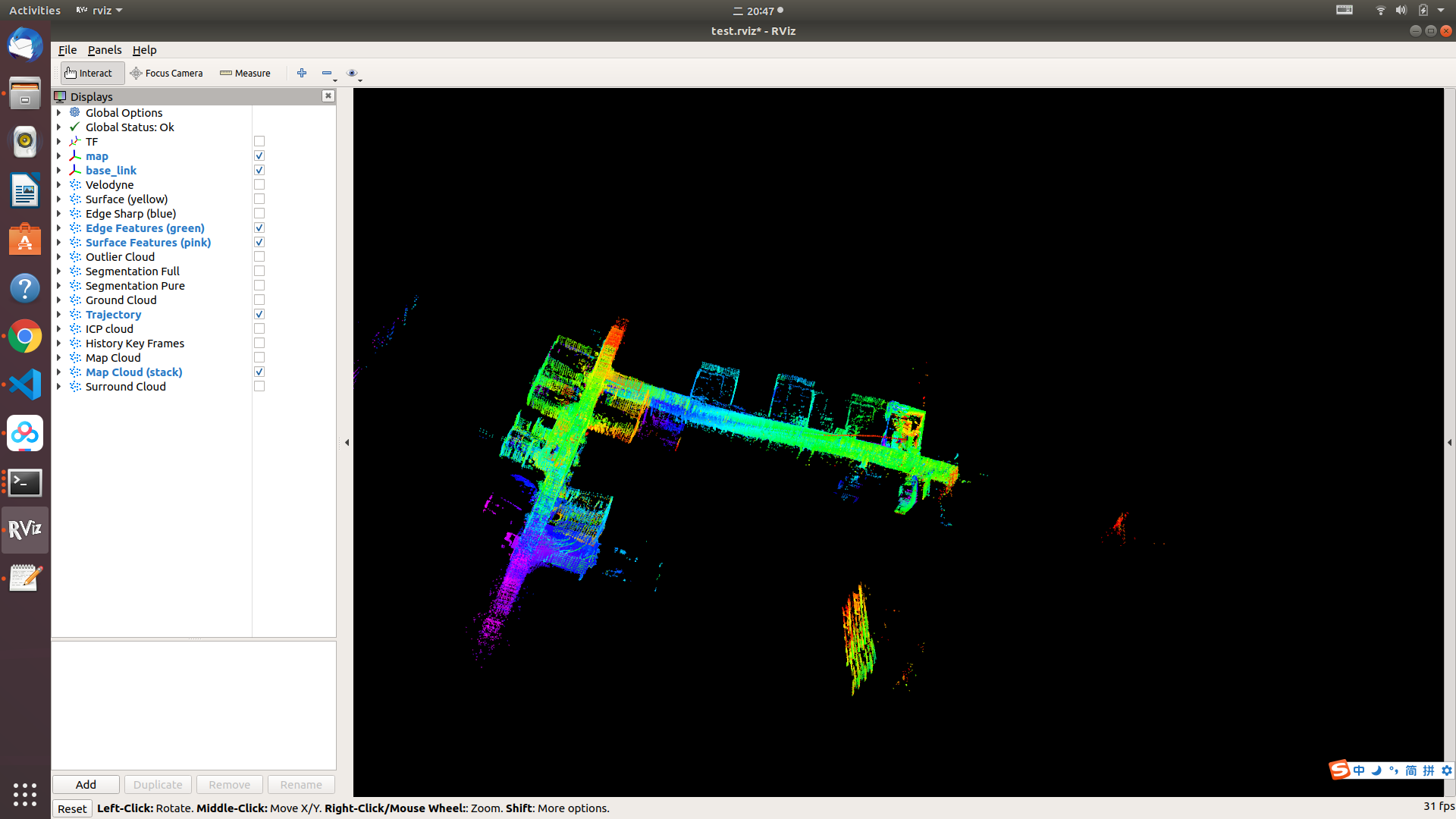Image resolution: width=1456 pixels, height=819 pixels.
Task: Expand the Velodyne display item
Action: [58, 185]
